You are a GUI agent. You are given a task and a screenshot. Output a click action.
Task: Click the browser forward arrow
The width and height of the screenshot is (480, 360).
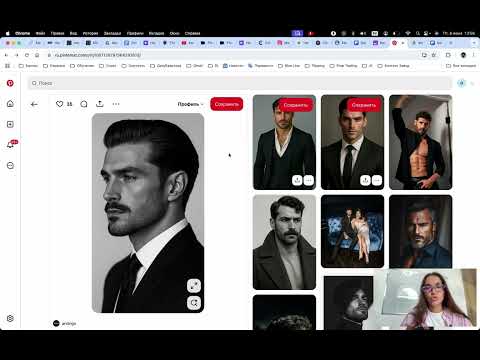click(x=17, y=55)
